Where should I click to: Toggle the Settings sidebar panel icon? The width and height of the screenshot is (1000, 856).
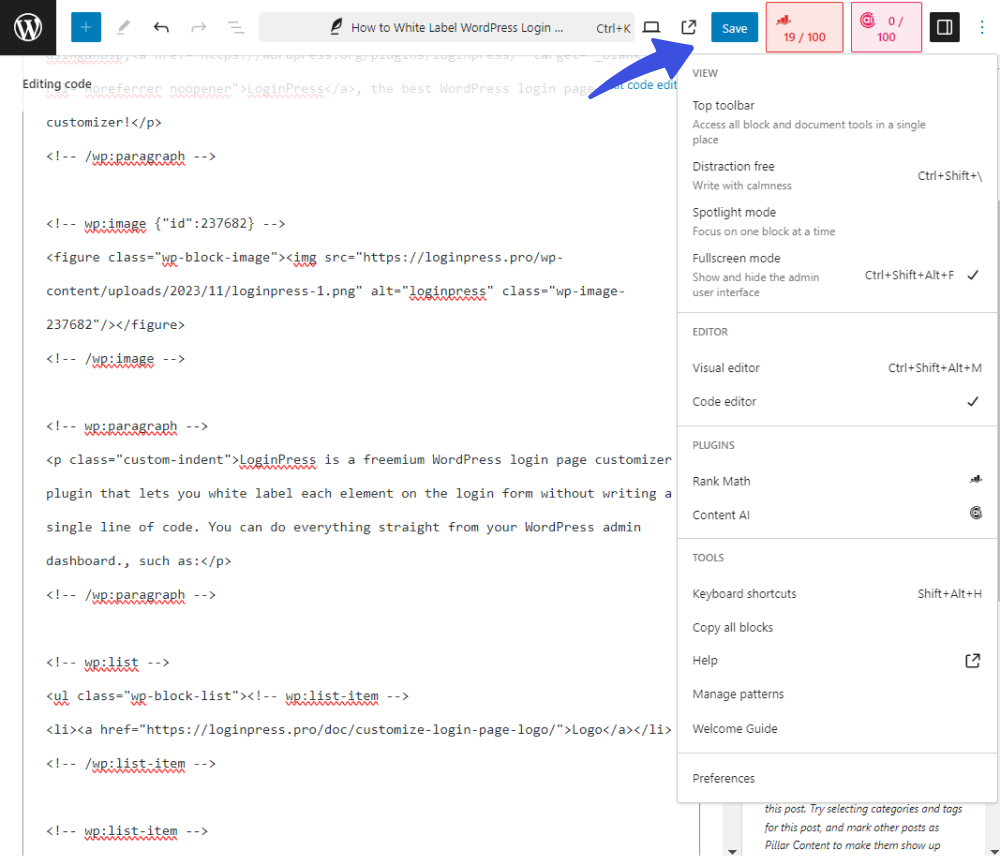click(x=945, y=27)
